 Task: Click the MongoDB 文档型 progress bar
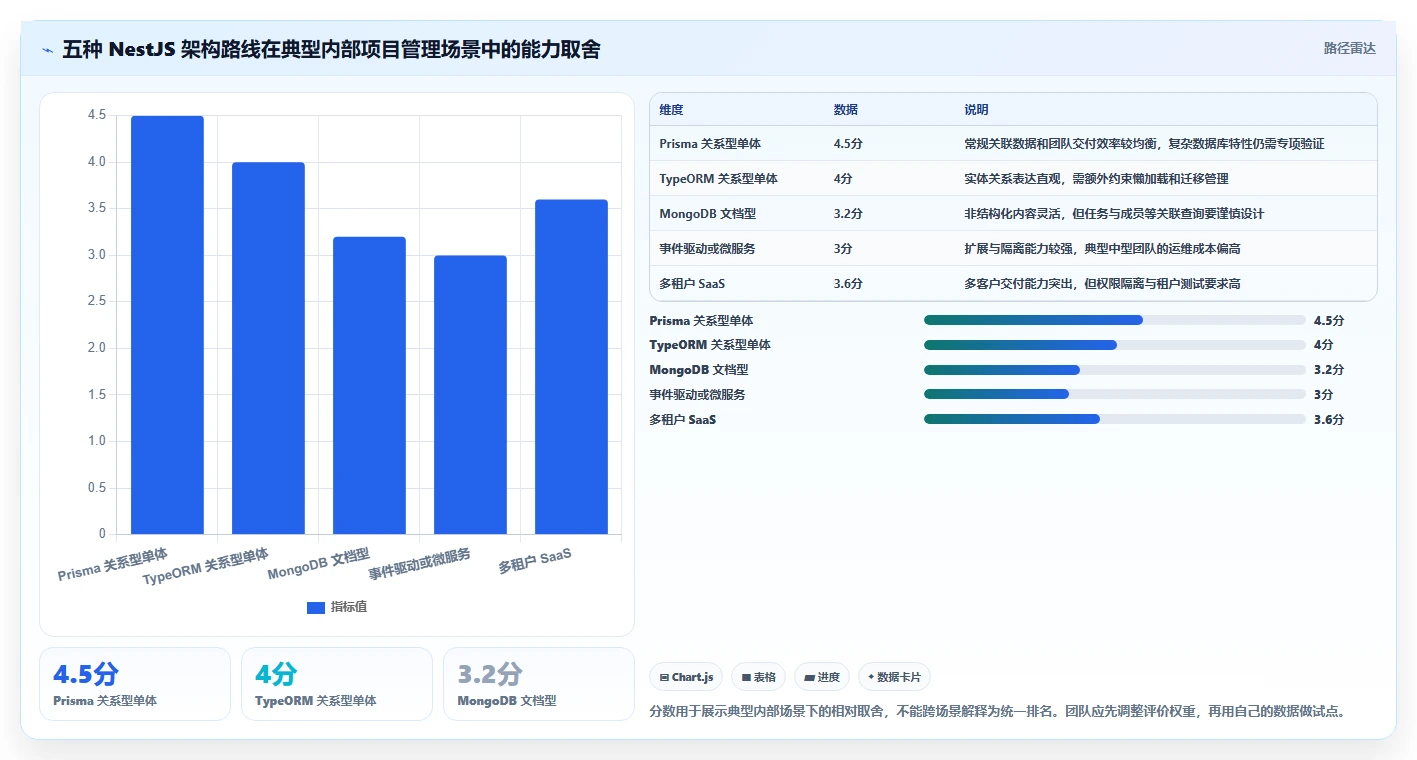1115,370
